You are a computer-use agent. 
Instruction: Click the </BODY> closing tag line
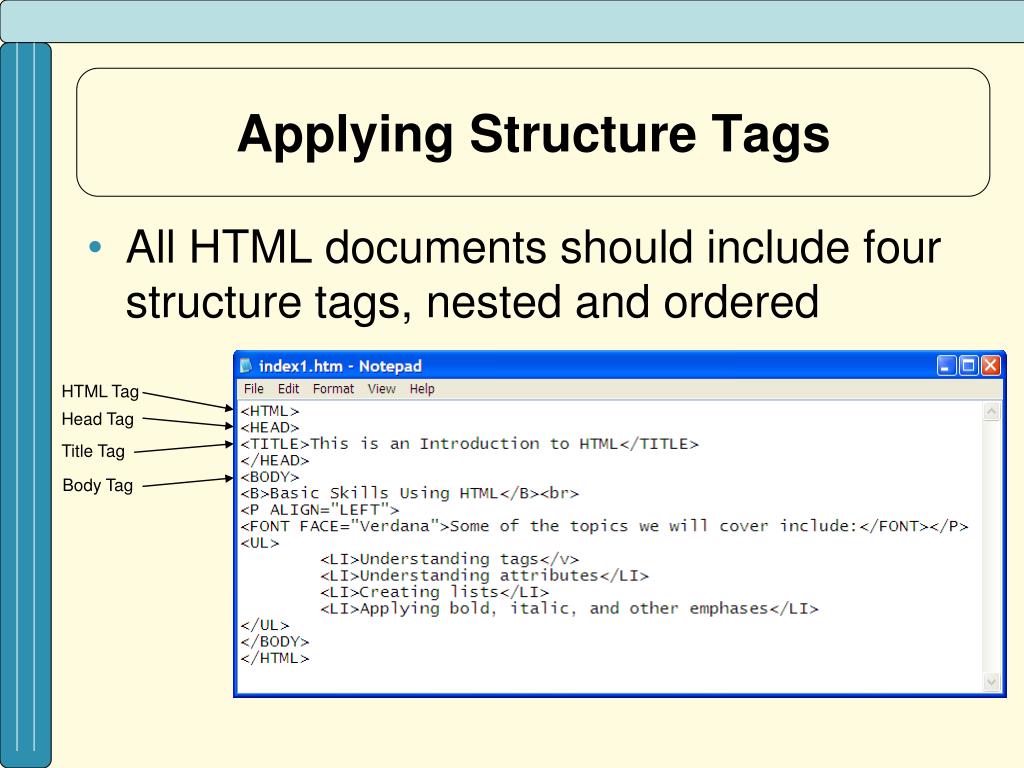[x=275, y=641]
